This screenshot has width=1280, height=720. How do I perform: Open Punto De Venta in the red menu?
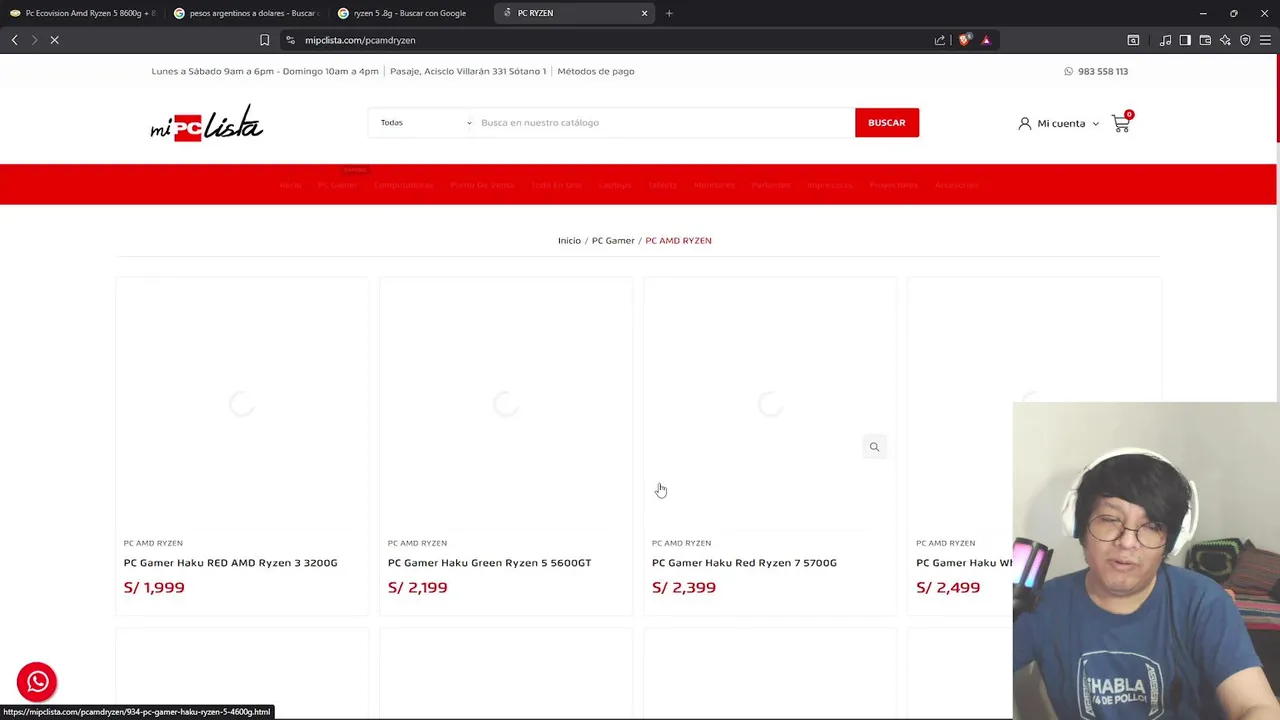(482, 185)
